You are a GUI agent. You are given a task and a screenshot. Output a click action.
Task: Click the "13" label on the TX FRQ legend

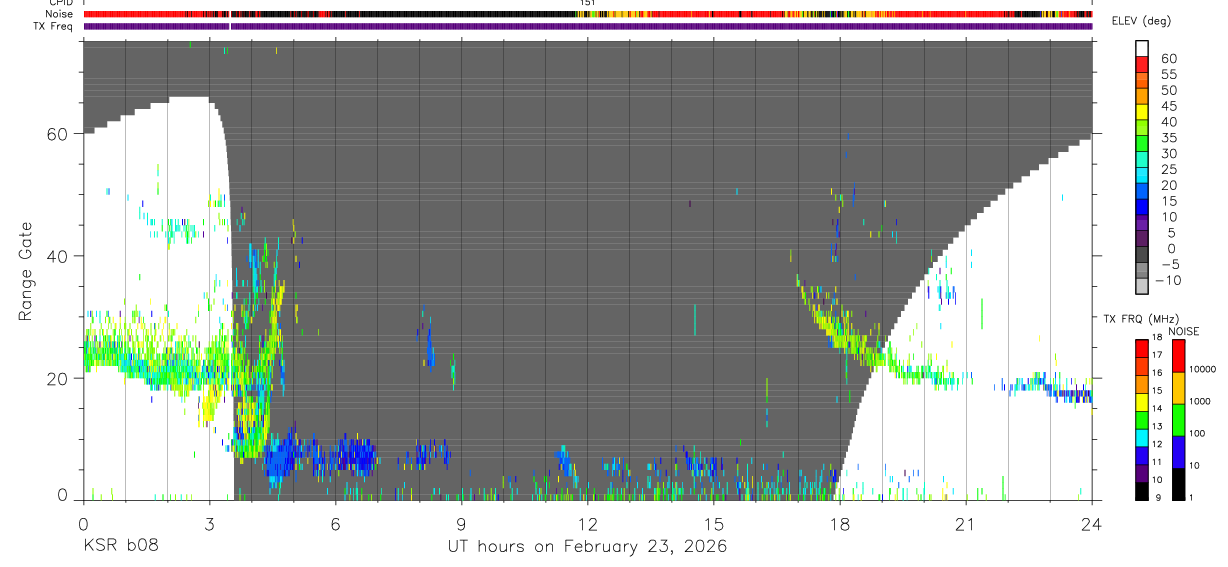click(x=1156, y=426)
